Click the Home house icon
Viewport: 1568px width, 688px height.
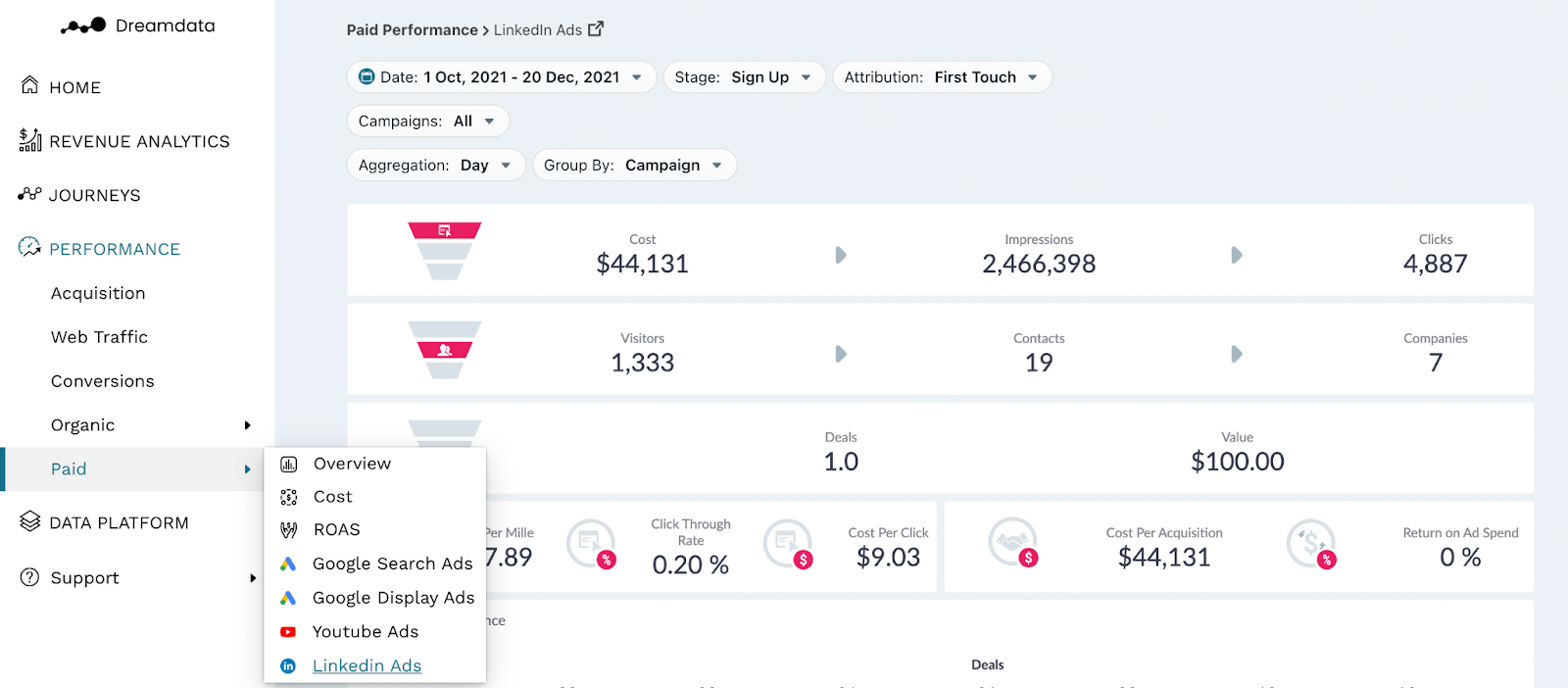click(x=30, y=85)
